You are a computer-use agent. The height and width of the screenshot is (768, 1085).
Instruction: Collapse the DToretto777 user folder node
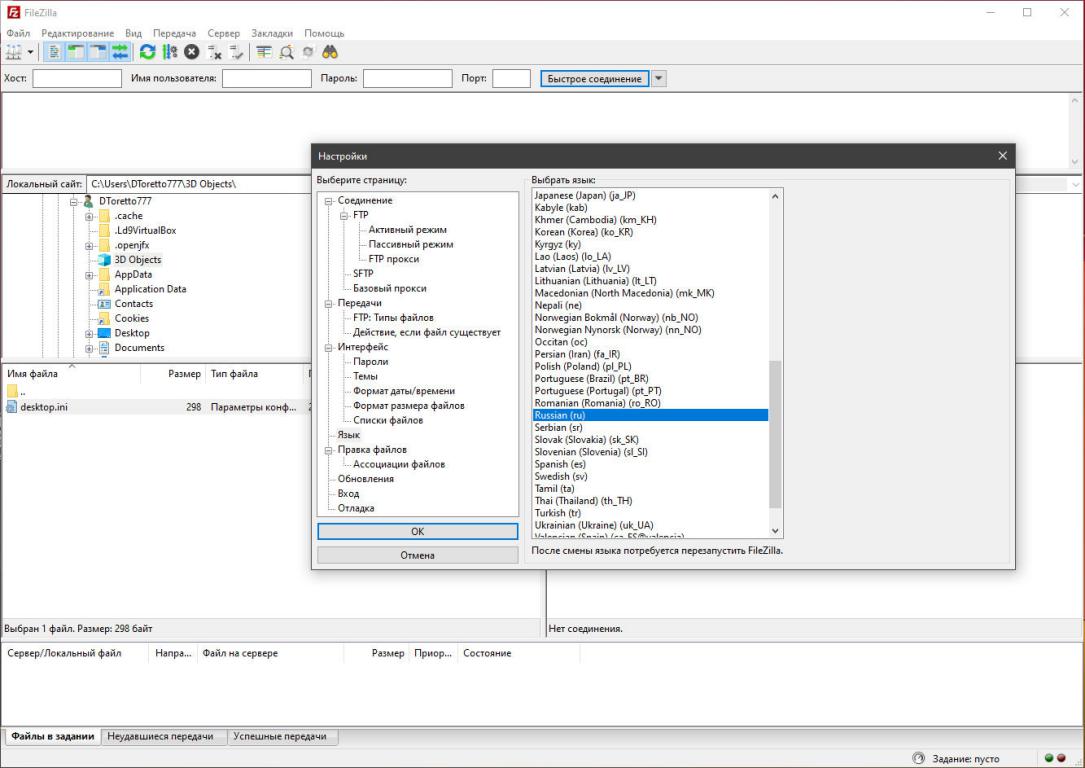click(74, 201)
